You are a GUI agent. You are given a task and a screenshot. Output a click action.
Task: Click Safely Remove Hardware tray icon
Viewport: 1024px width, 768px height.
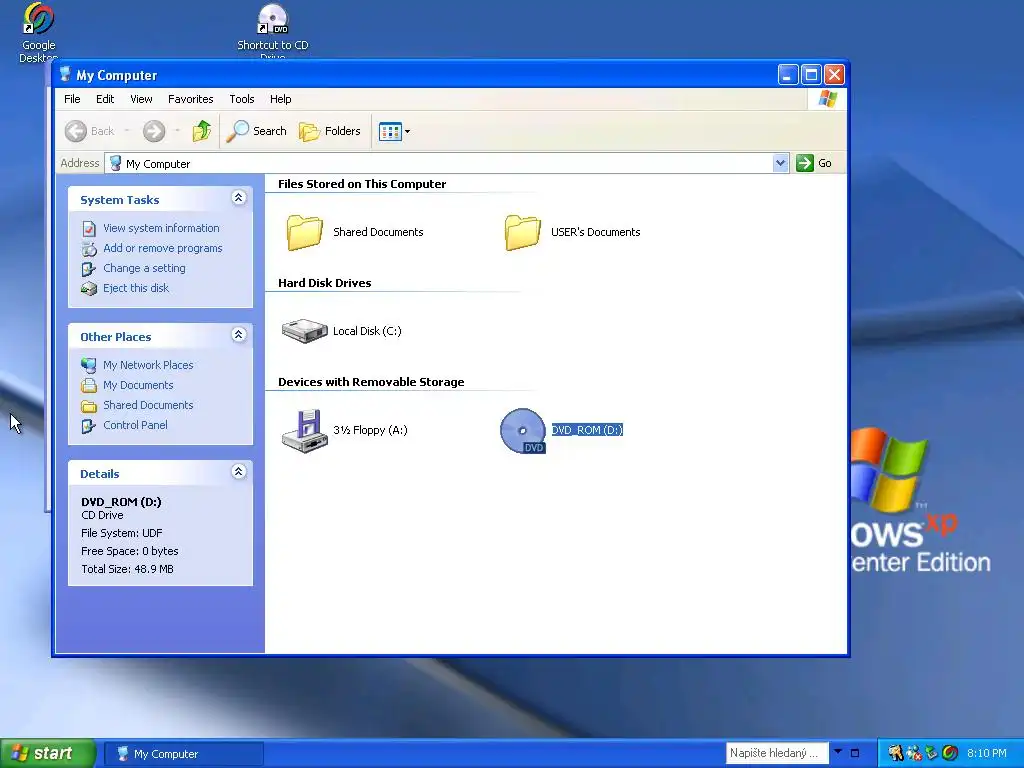pyautogui.click(x=932, y=753)
